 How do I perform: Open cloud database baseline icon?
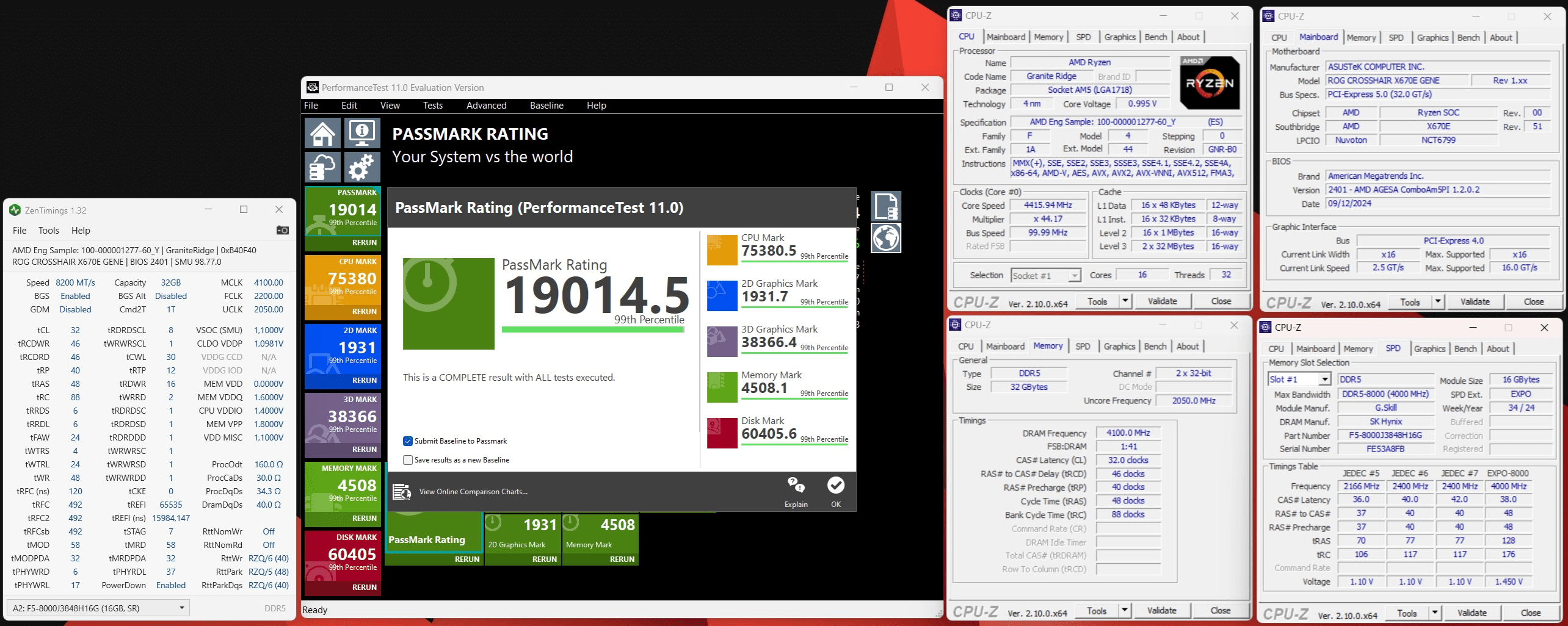[x=323, y=167]
